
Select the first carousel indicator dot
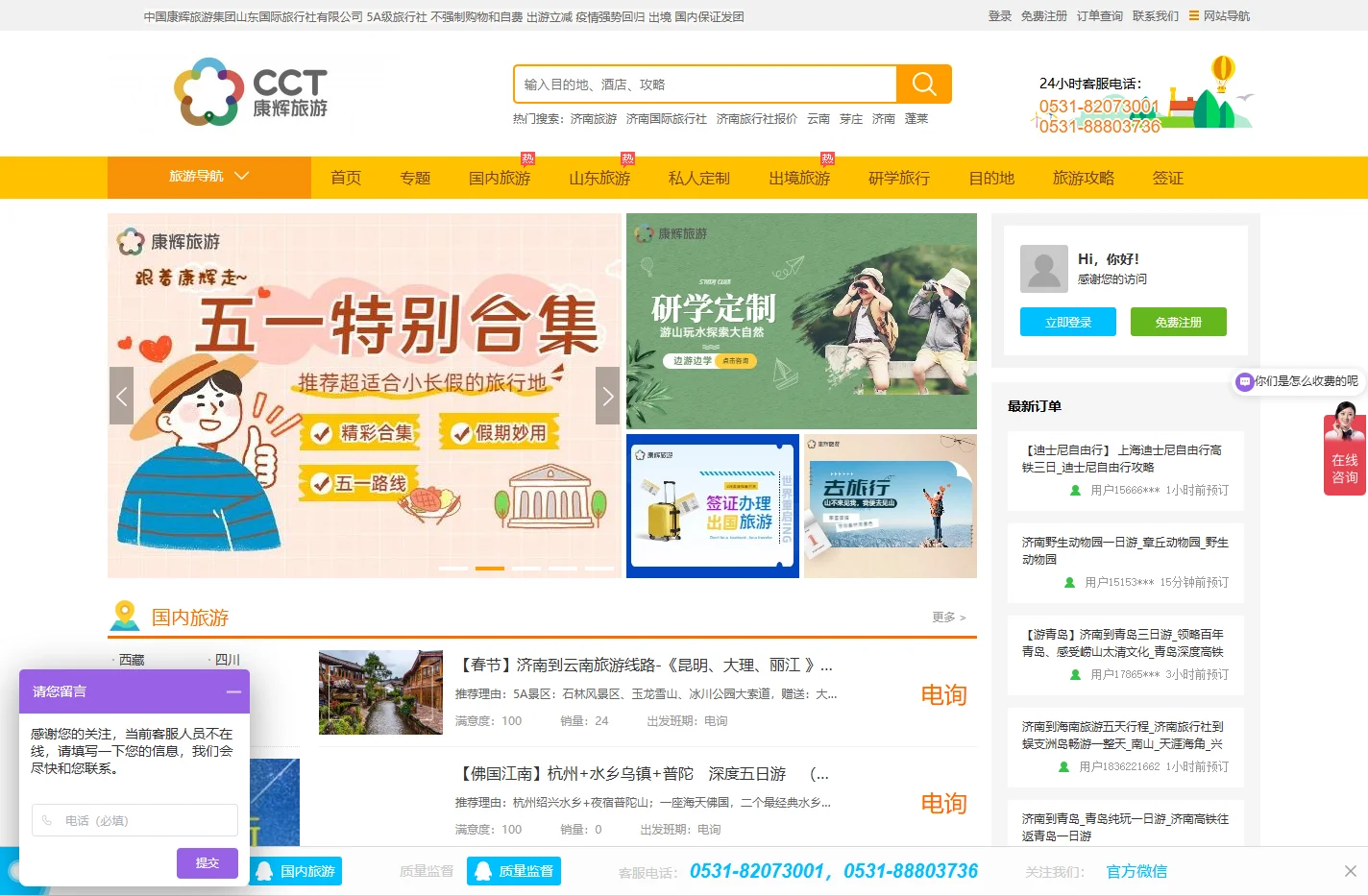[x=453, y=569]
